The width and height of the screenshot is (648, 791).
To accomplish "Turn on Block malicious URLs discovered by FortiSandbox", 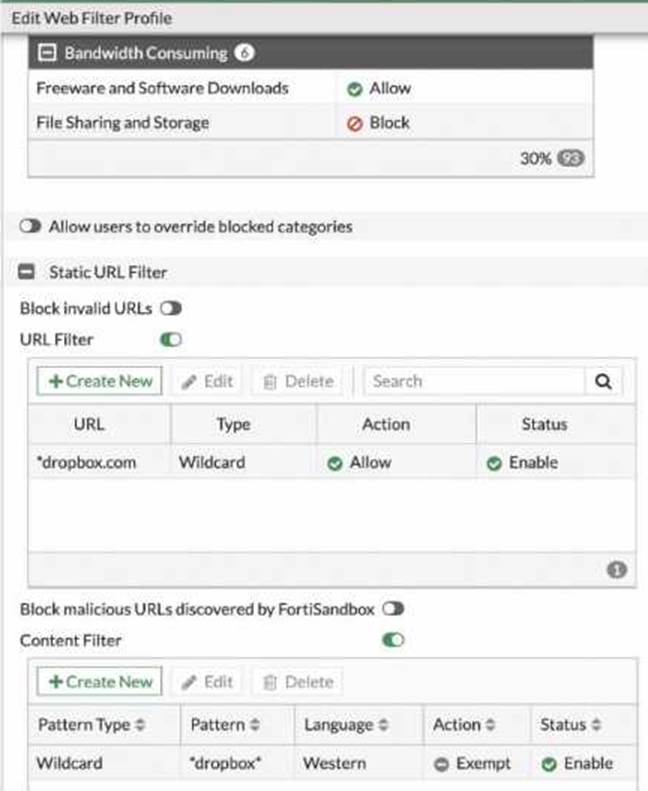I will click(393, 608).
